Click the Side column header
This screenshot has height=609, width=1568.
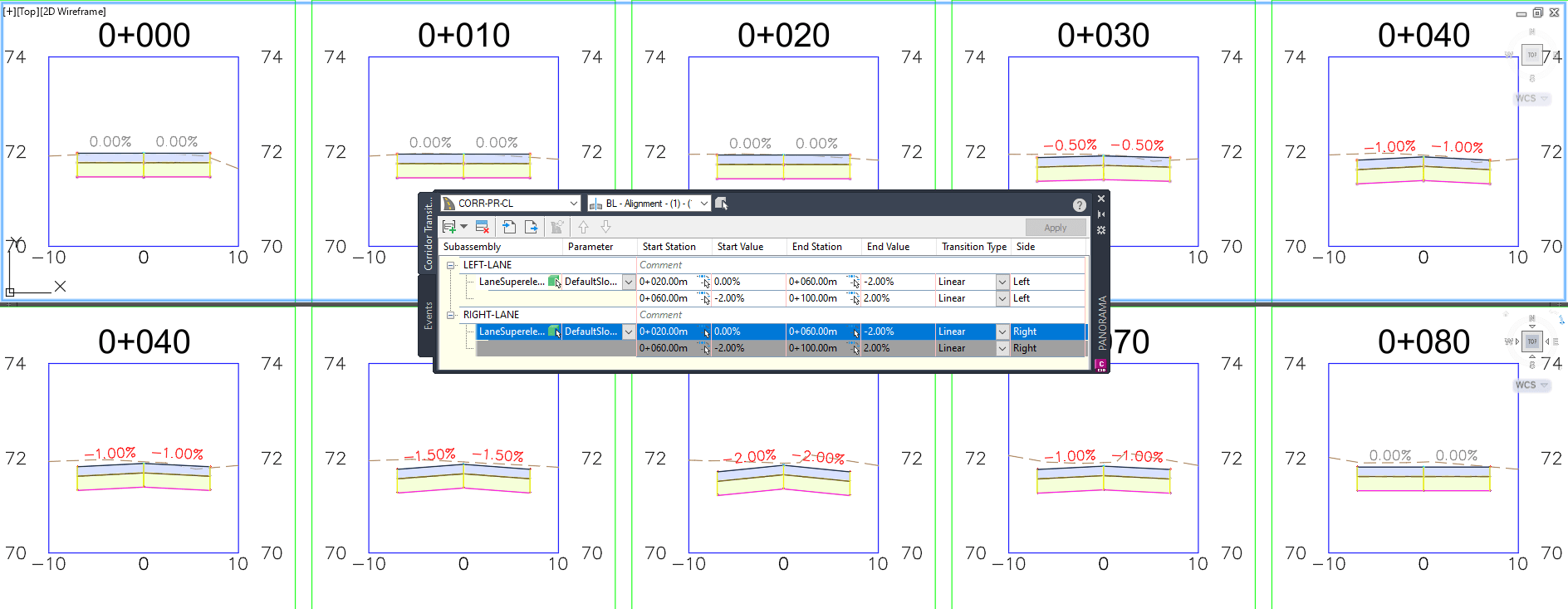pos(1050,247)
